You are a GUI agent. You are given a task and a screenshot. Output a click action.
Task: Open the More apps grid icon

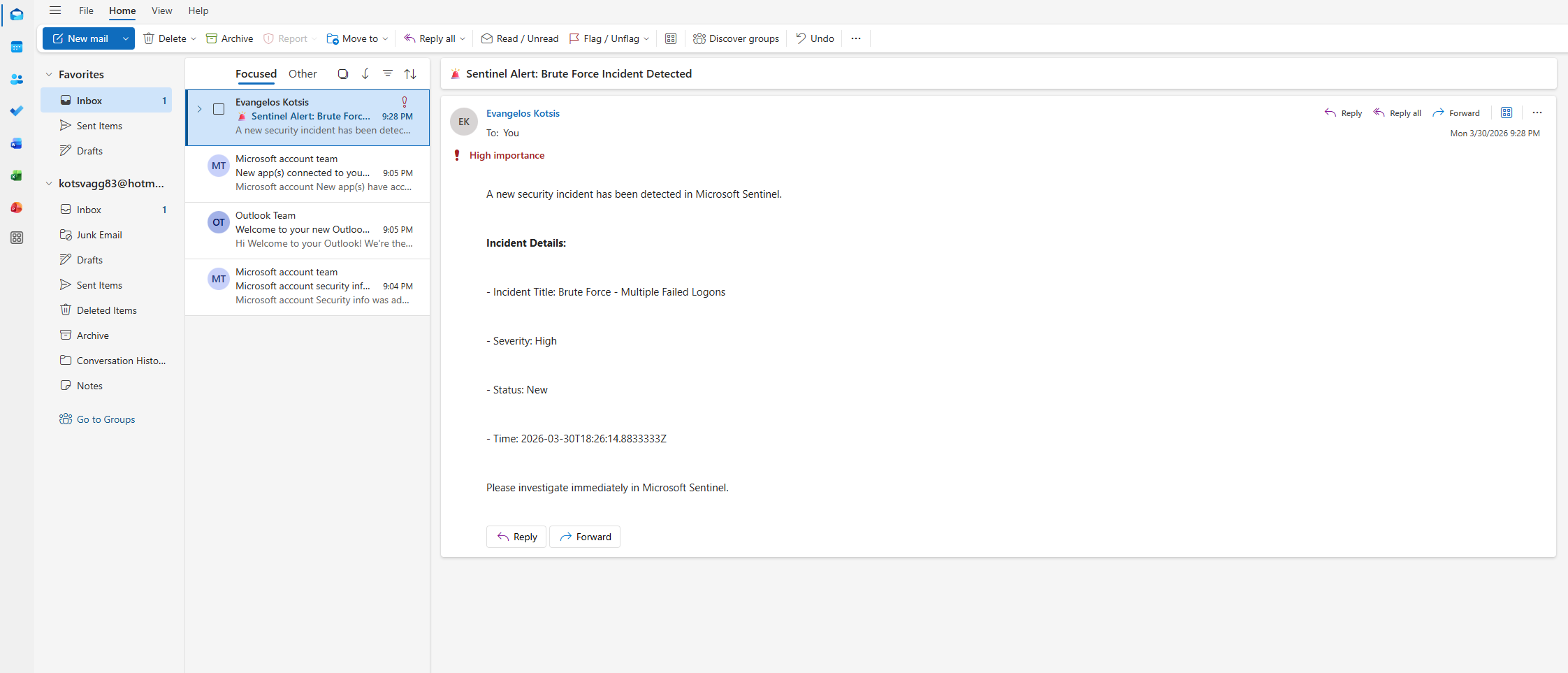pos(17,238)
